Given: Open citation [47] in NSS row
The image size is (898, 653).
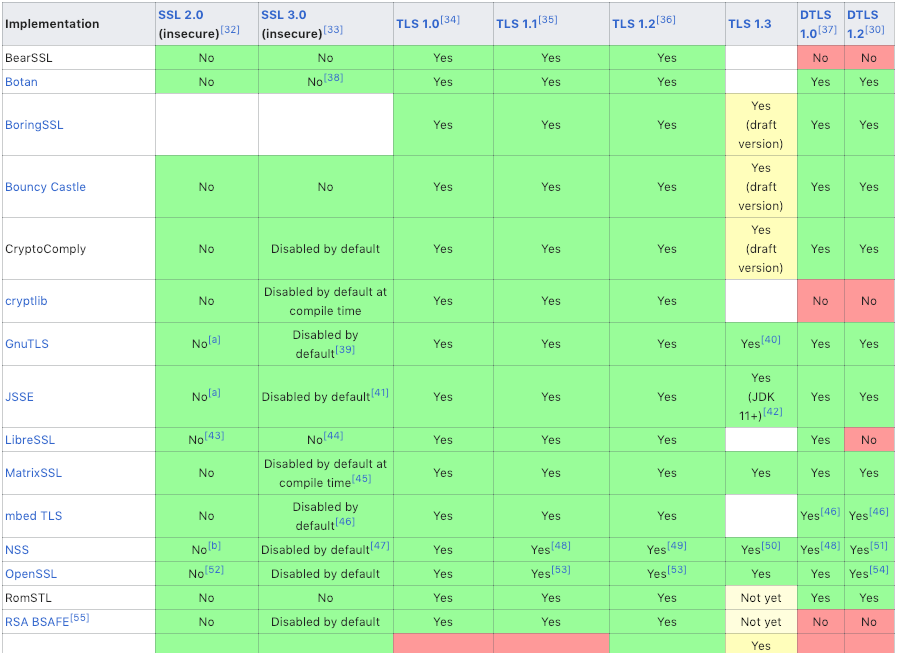Looking at the screenshot, I should click(380, 545).
